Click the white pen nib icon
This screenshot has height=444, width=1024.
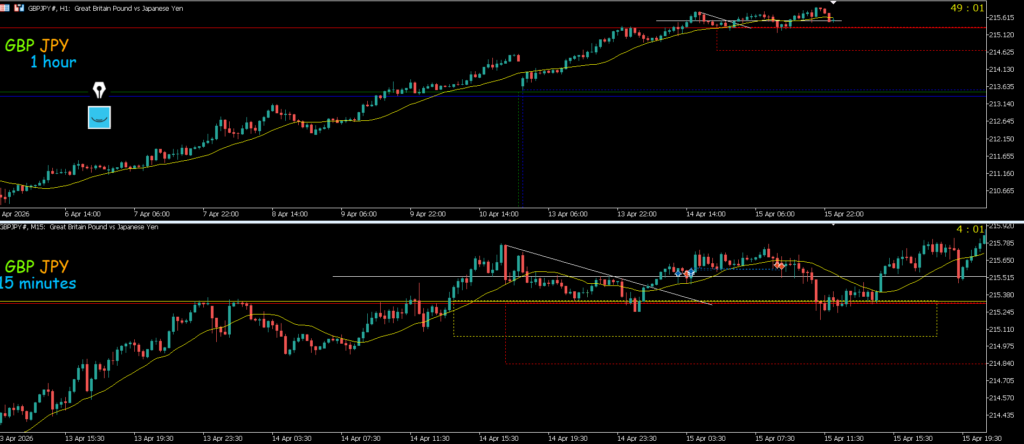click(x=99, y=91)
